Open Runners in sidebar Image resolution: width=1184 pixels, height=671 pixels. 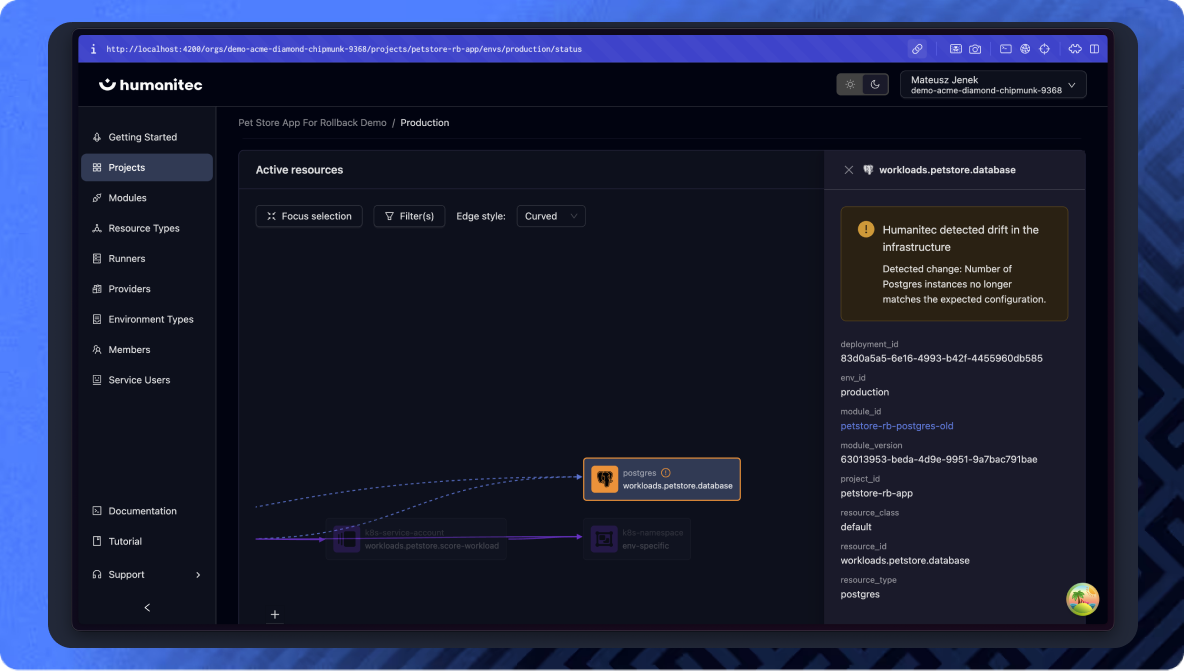(146, 258)
